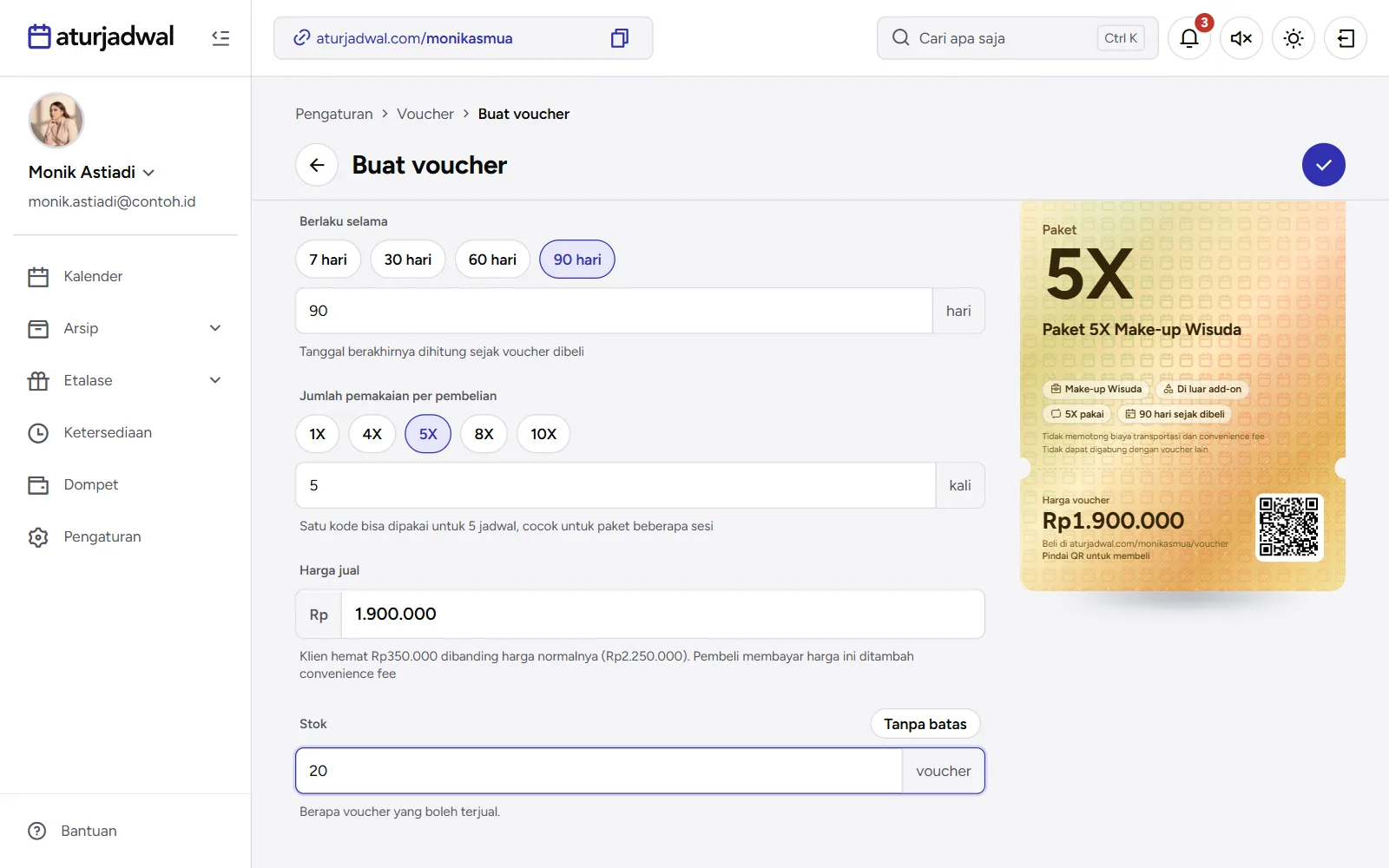This screenshot has height=868, width=1389.
Task: Click the logout icon
Action: [x=1346, y=38]
